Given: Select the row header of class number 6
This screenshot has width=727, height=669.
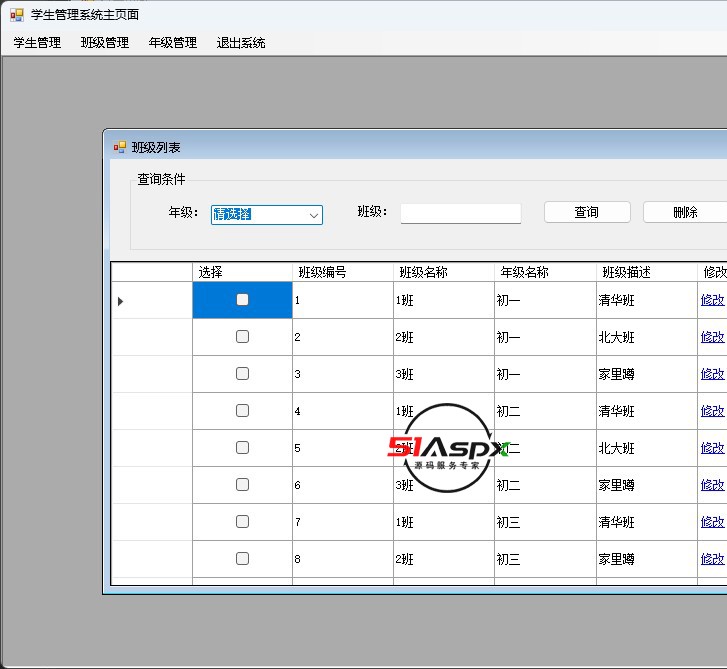Looking at the screenshot, I should coord(151,485).
